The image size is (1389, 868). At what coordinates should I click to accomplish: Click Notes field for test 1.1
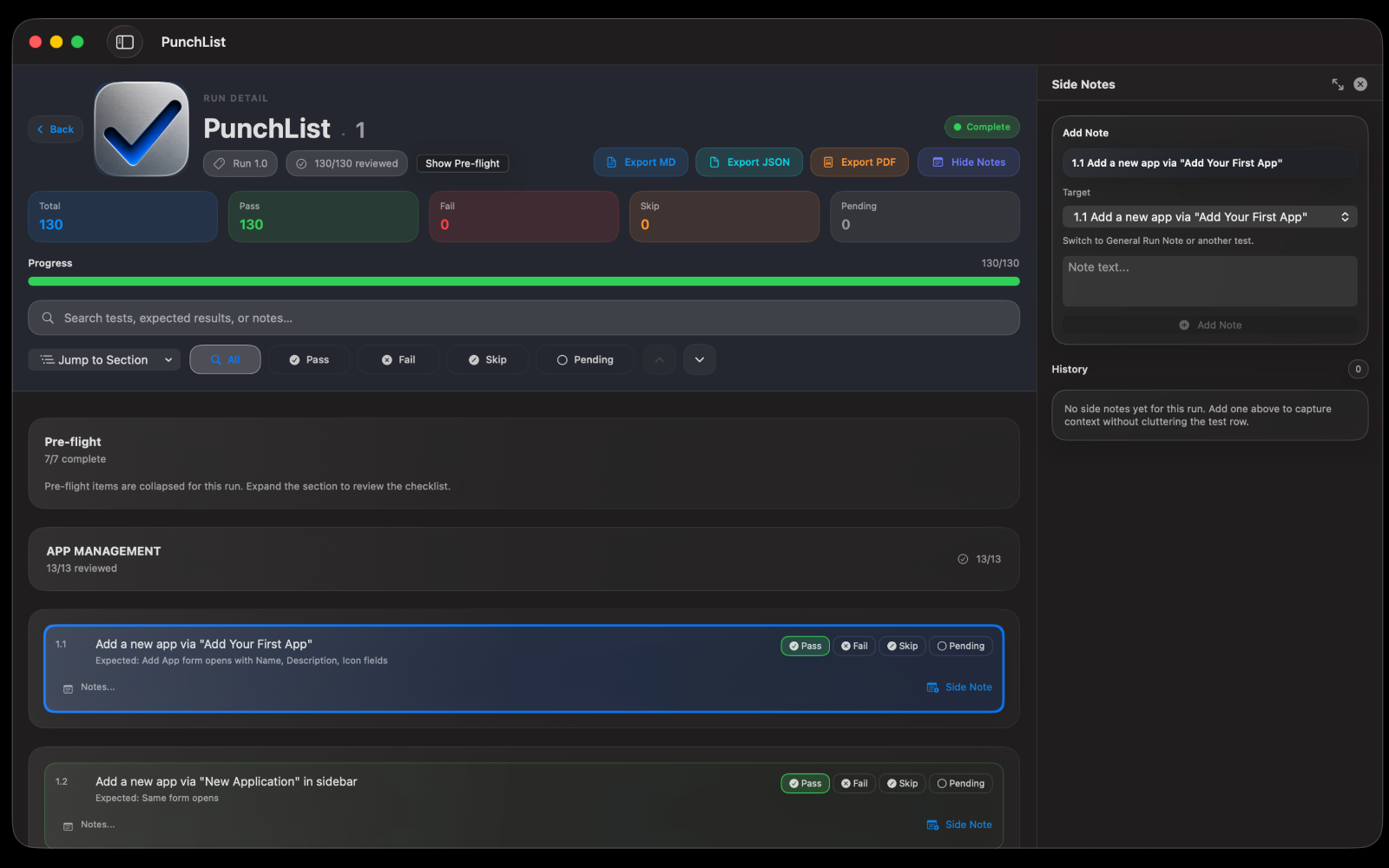pos(97,687)
